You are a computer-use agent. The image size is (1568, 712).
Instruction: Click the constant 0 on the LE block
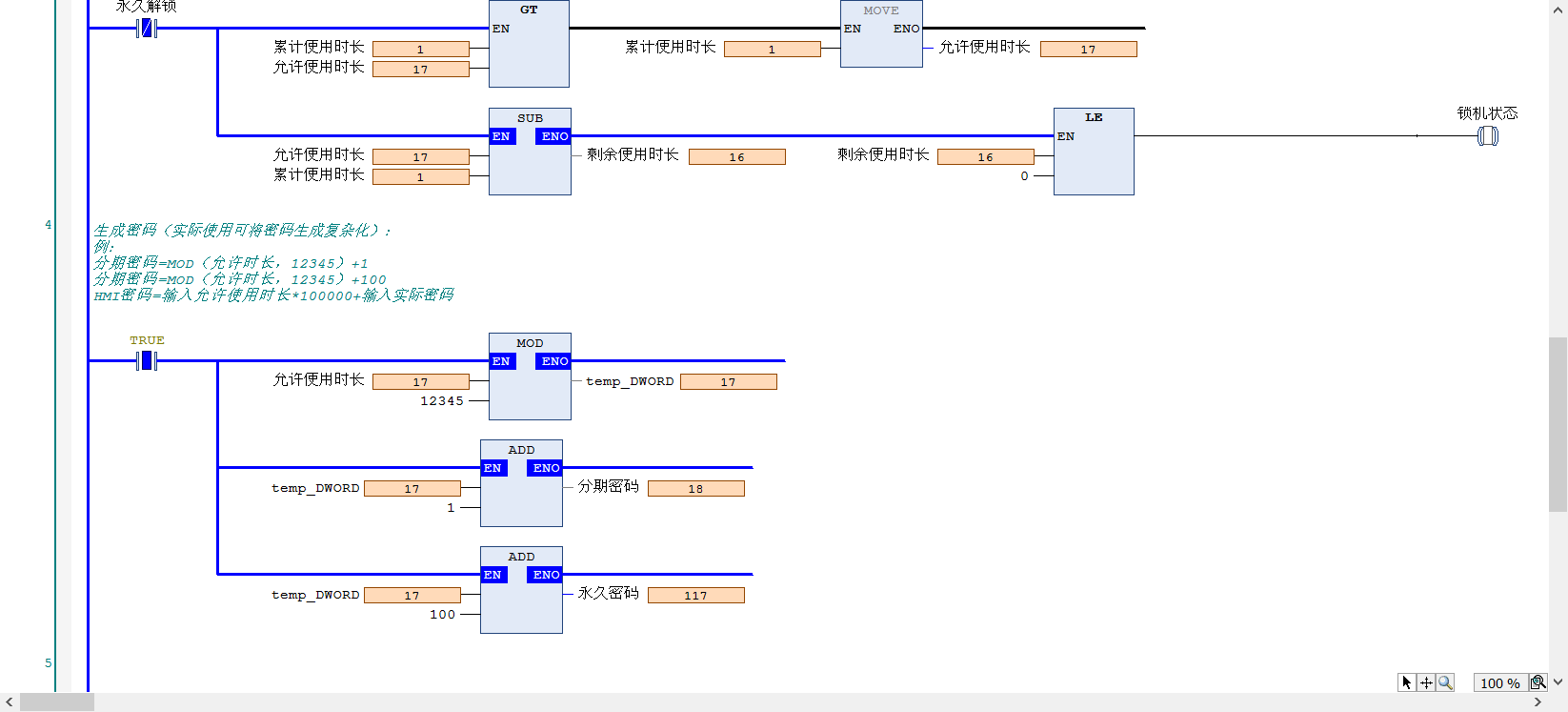pyautogui.click(x=1024, y=176)
